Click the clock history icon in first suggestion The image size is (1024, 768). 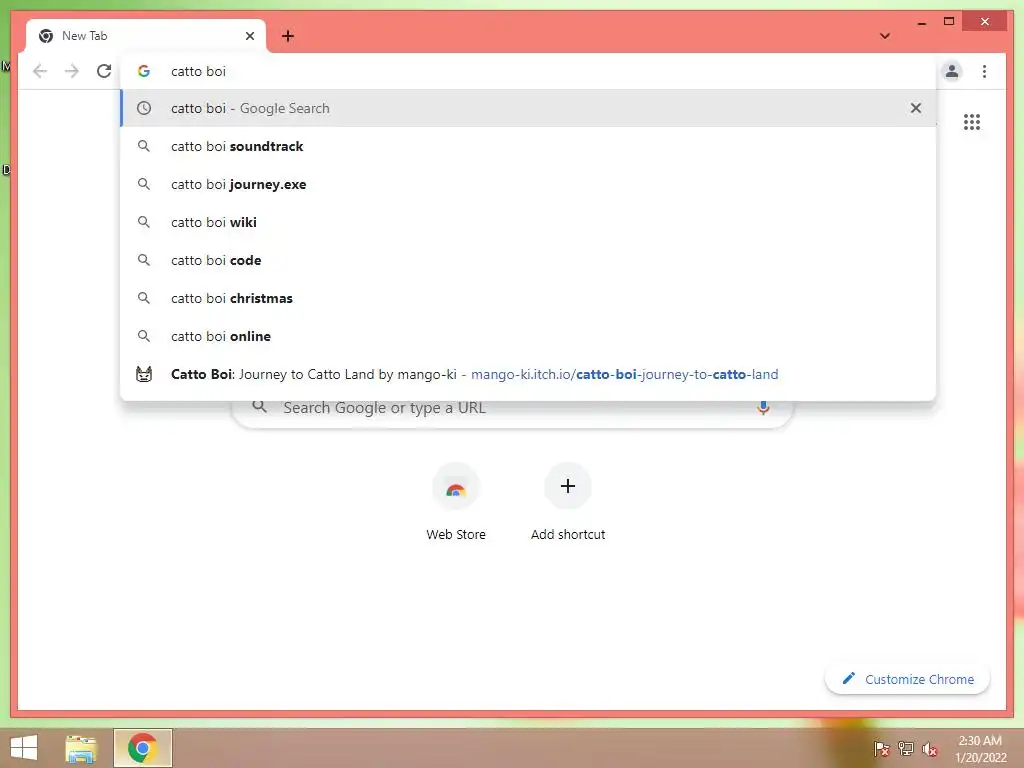pyautogui.click(x=144, y=108)
